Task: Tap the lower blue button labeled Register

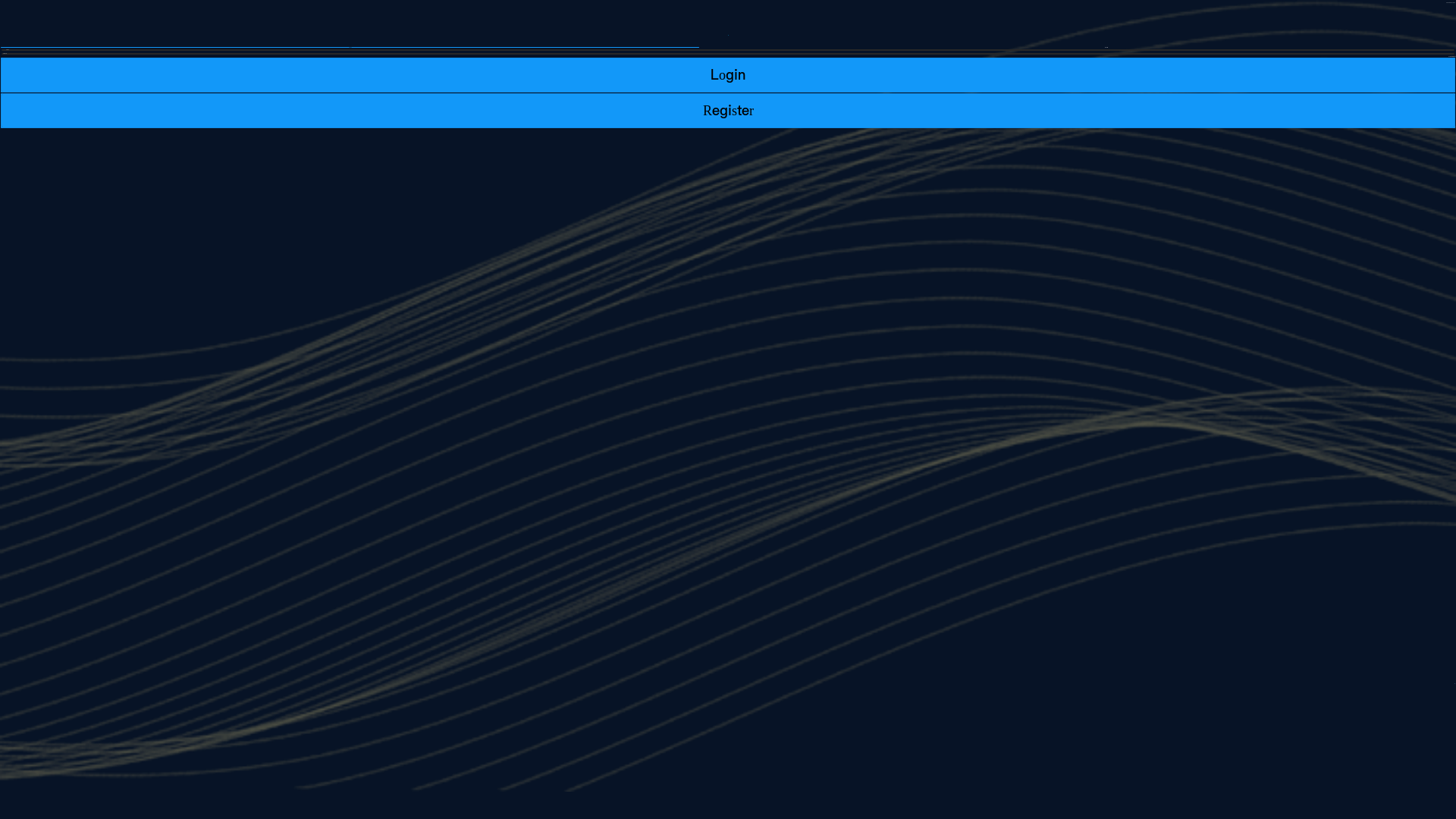Action: (x=728, y=111)
